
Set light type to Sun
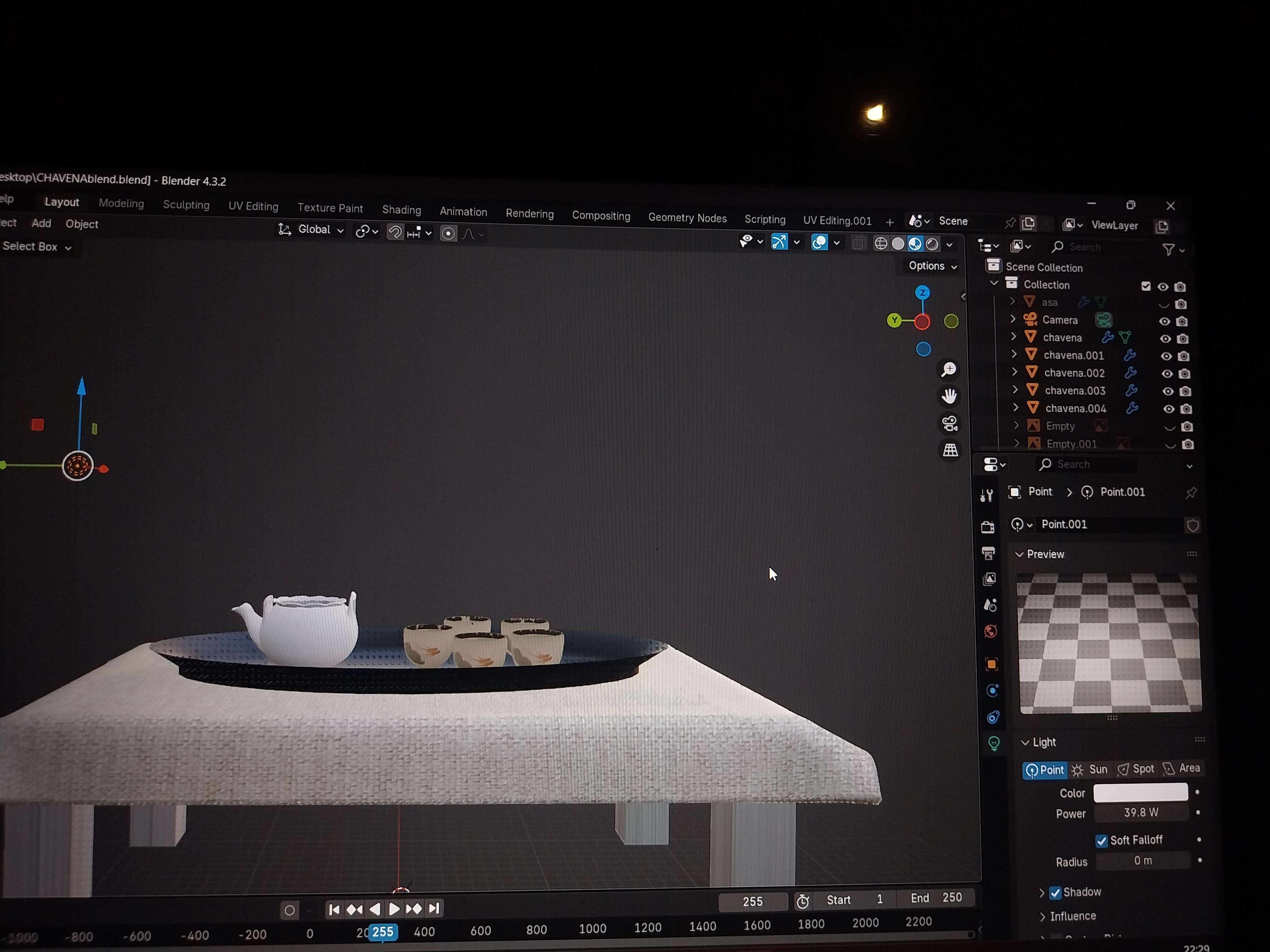1090,769
